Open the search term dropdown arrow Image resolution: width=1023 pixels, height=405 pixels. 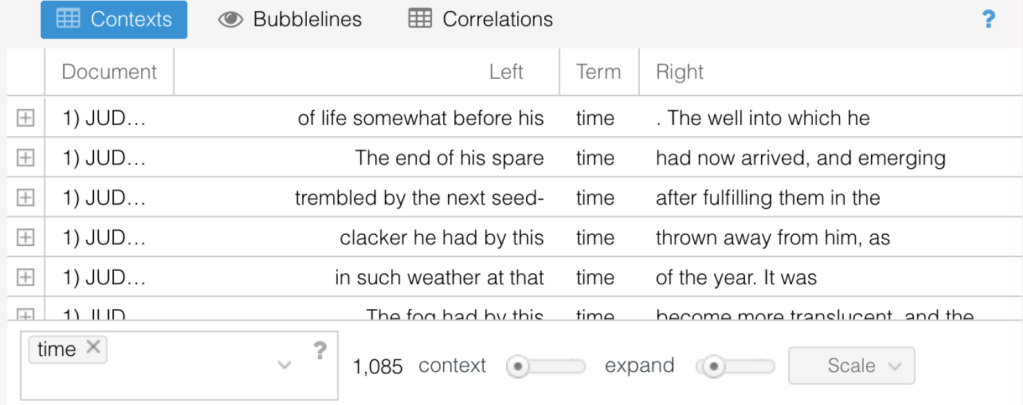[284, 365]
